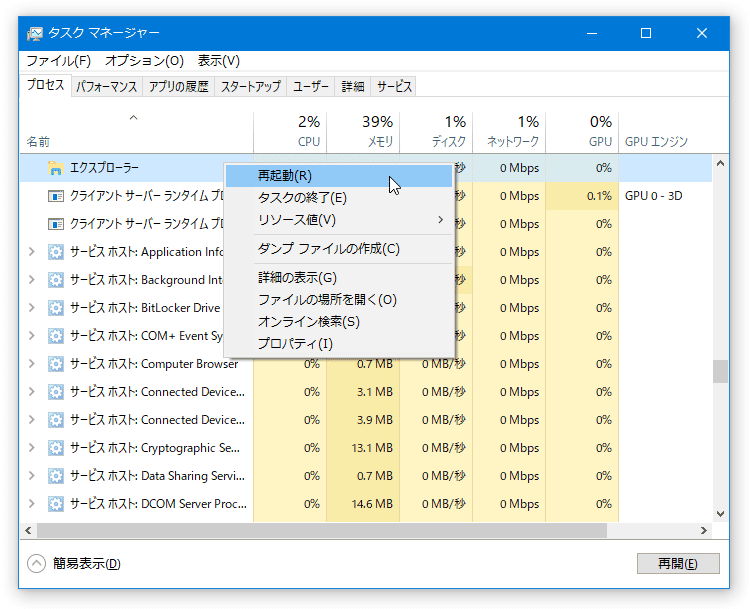Expand the Background Int service host
Image resolution: width=750 pixels, height=609 pixels.
tap(32, 280)
